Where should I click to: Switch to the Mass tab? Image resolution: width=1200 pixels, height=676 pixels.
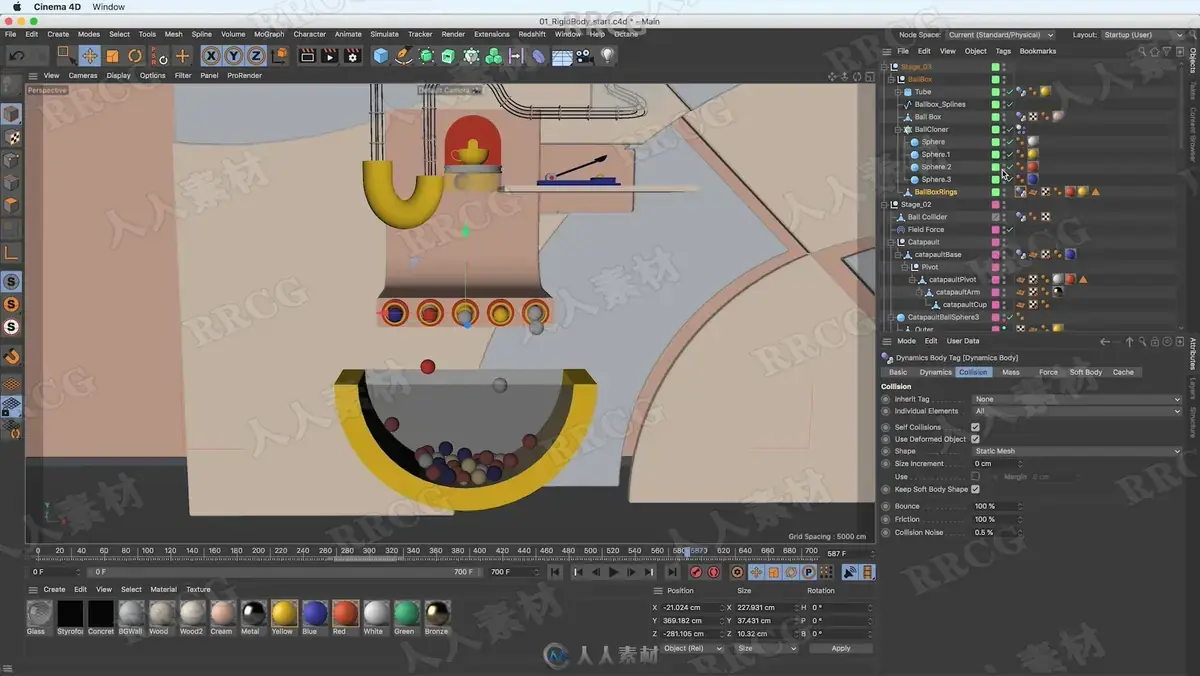click(1011, 372)
